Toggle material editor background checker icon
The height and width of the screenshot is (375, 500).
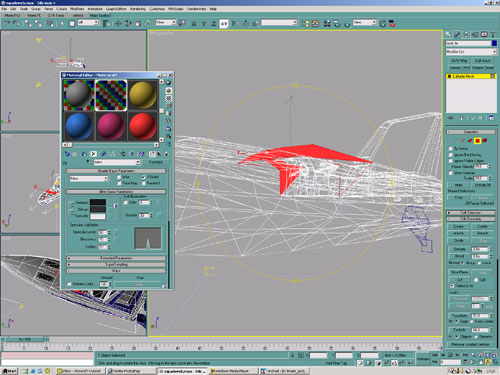169,98
